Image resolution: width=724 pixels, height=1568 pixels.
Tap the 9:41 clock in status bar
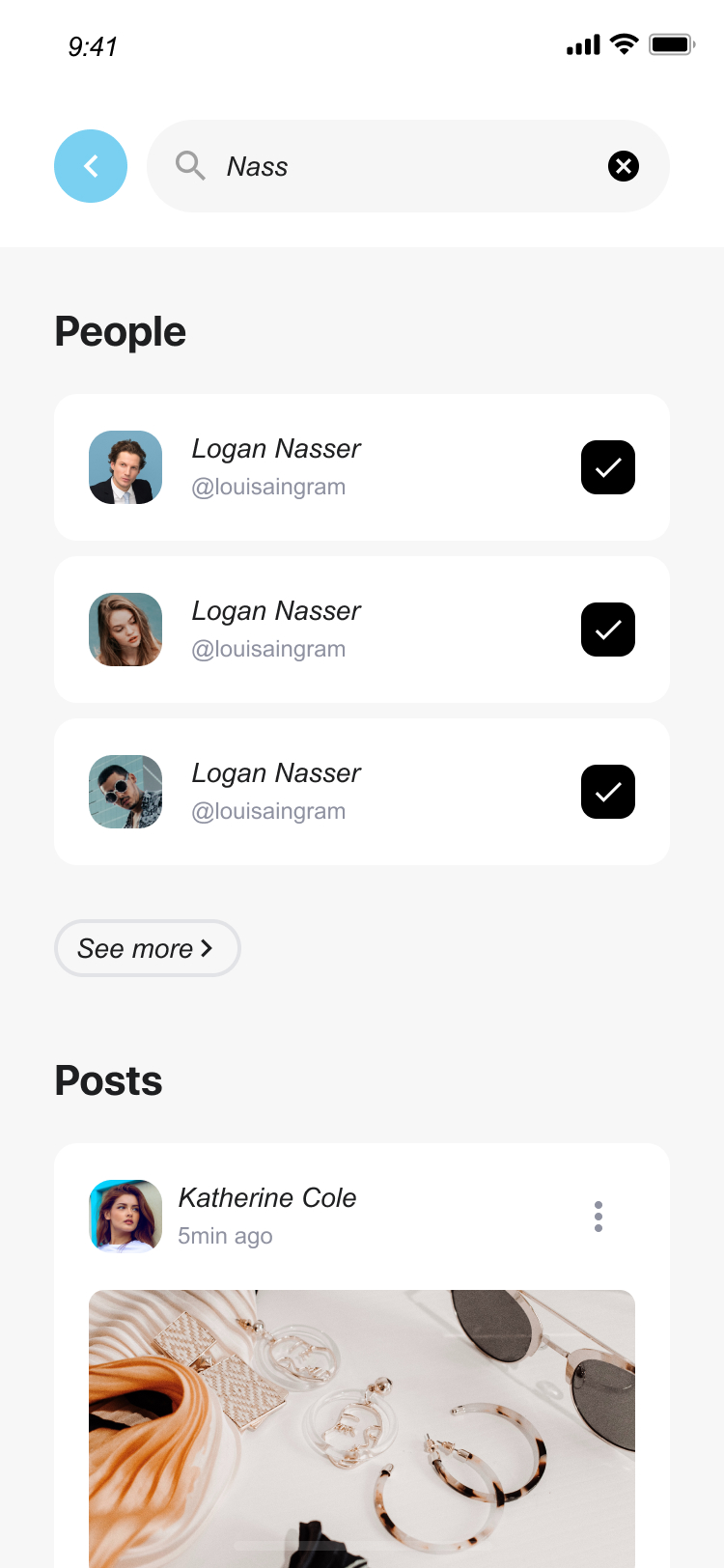pyautogui.click(x=93, y=46)
